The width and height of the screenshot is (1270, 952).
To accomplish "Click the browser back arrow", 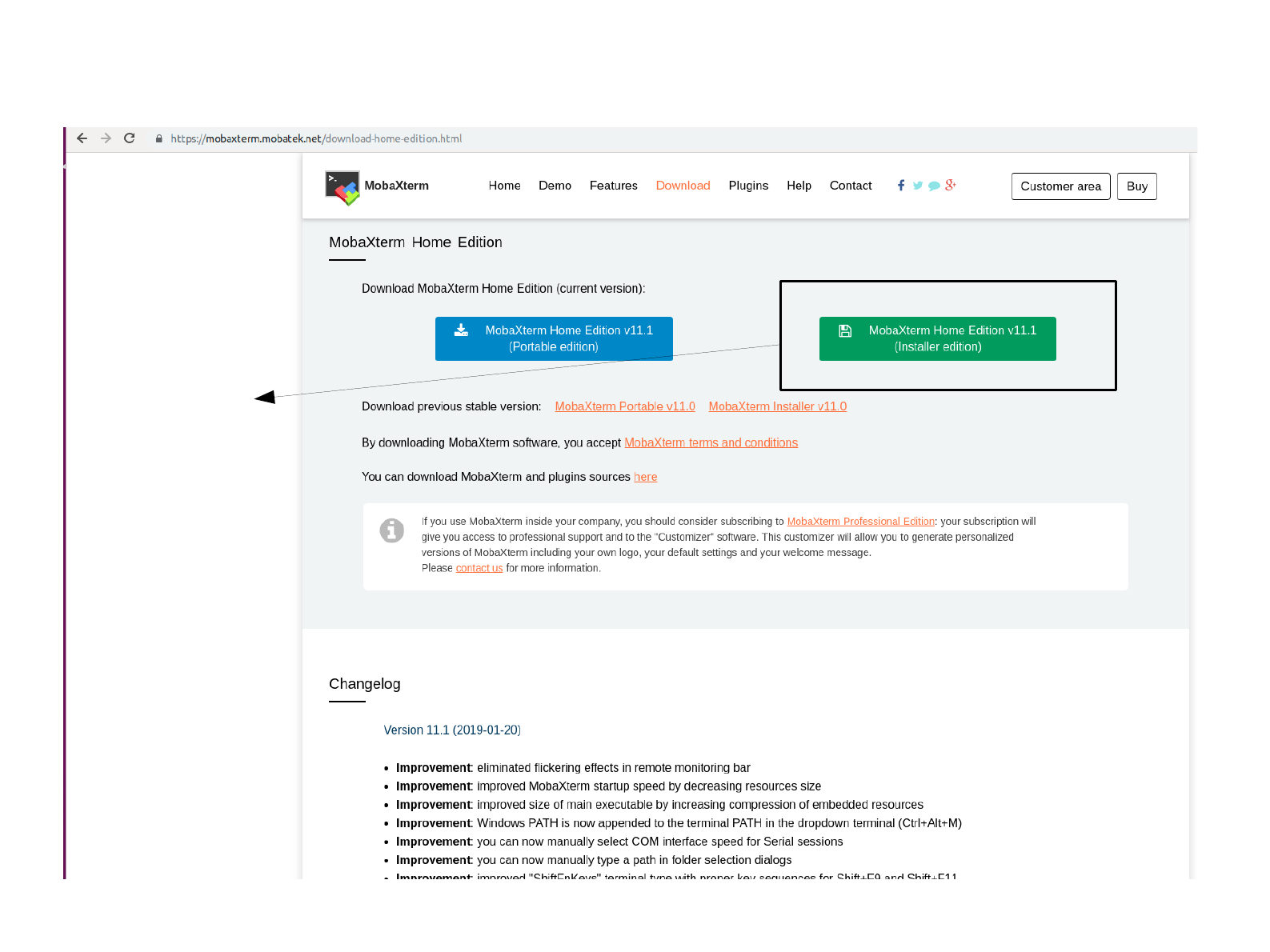I will click(x=82, y=138).
